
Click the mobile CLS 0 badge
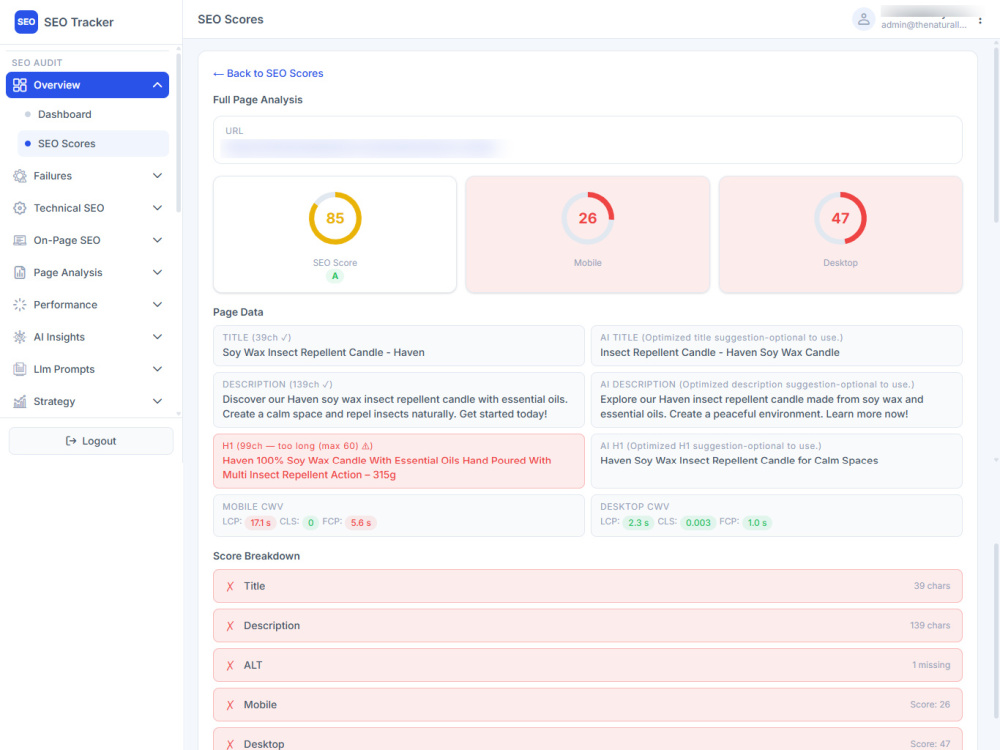(311, 523)
